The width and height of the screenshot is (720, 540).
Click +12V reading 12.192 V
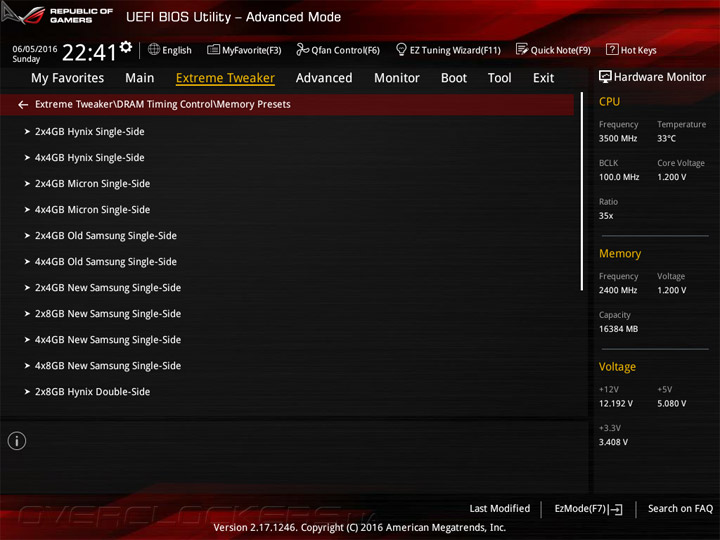tap(616, 404)
